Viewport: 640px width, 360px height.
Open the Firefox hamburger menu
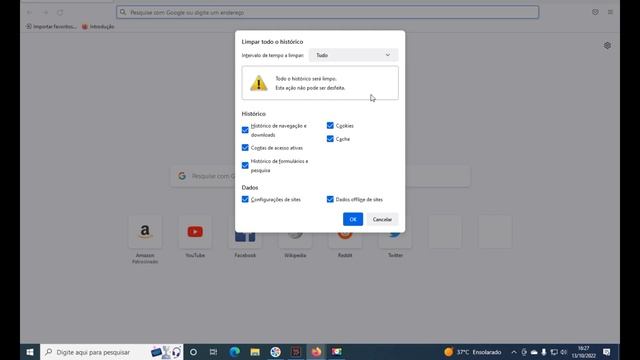(610, 12)
